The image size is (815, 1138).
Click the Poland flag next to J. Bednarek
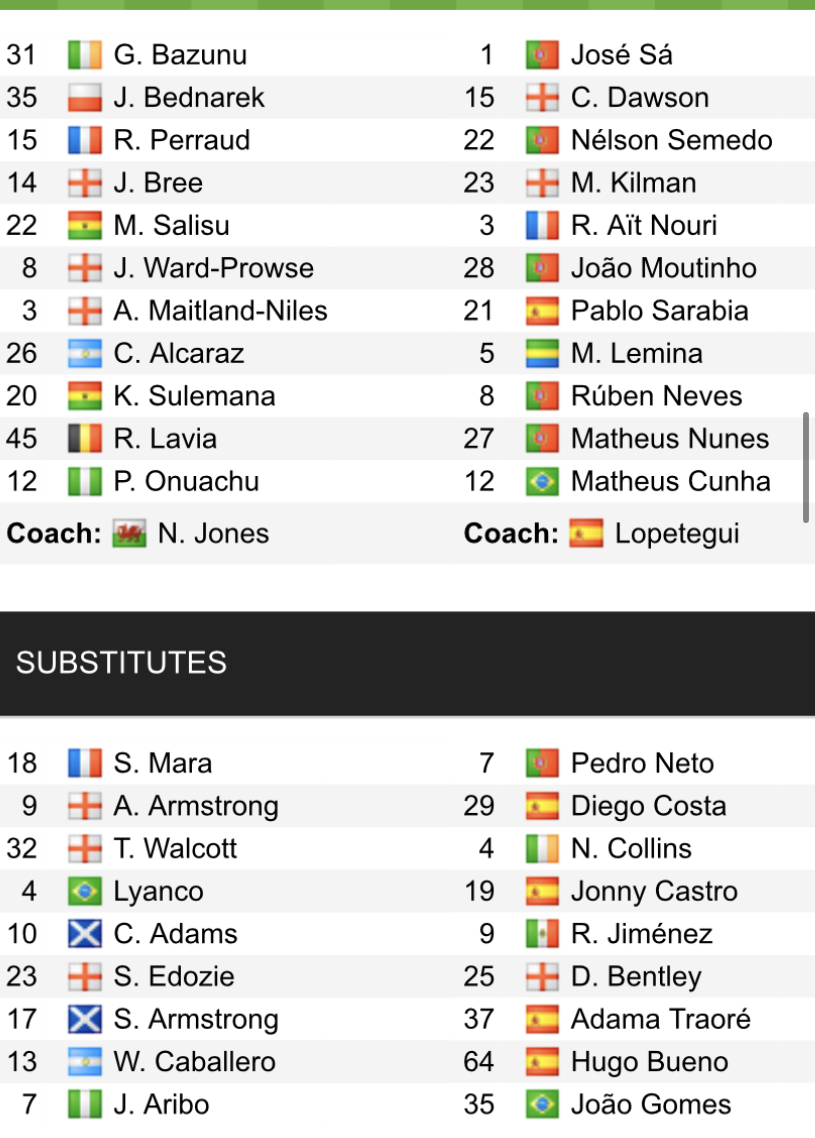[85, 98]
